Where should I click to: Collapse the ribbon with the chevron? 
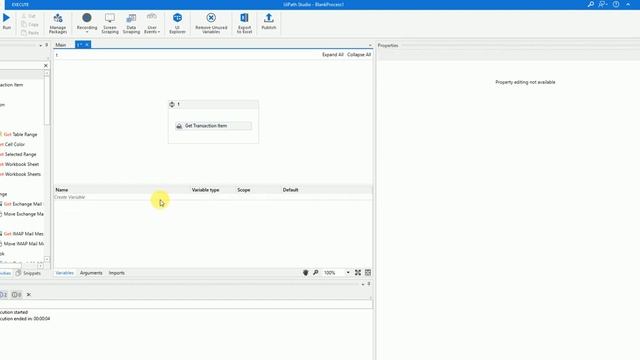pos(628,4)
